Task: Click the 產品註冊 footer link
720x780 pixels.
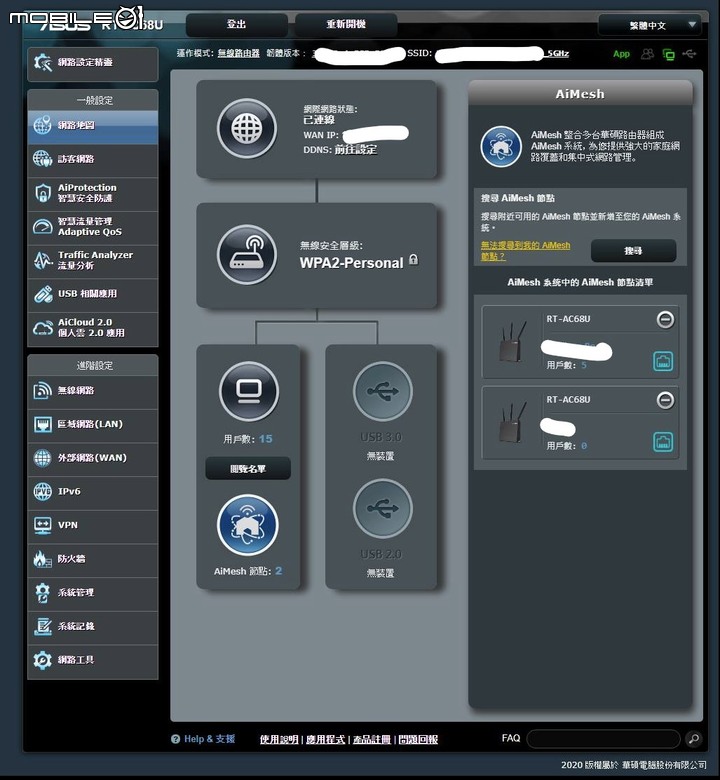Action: click(372, 740)
